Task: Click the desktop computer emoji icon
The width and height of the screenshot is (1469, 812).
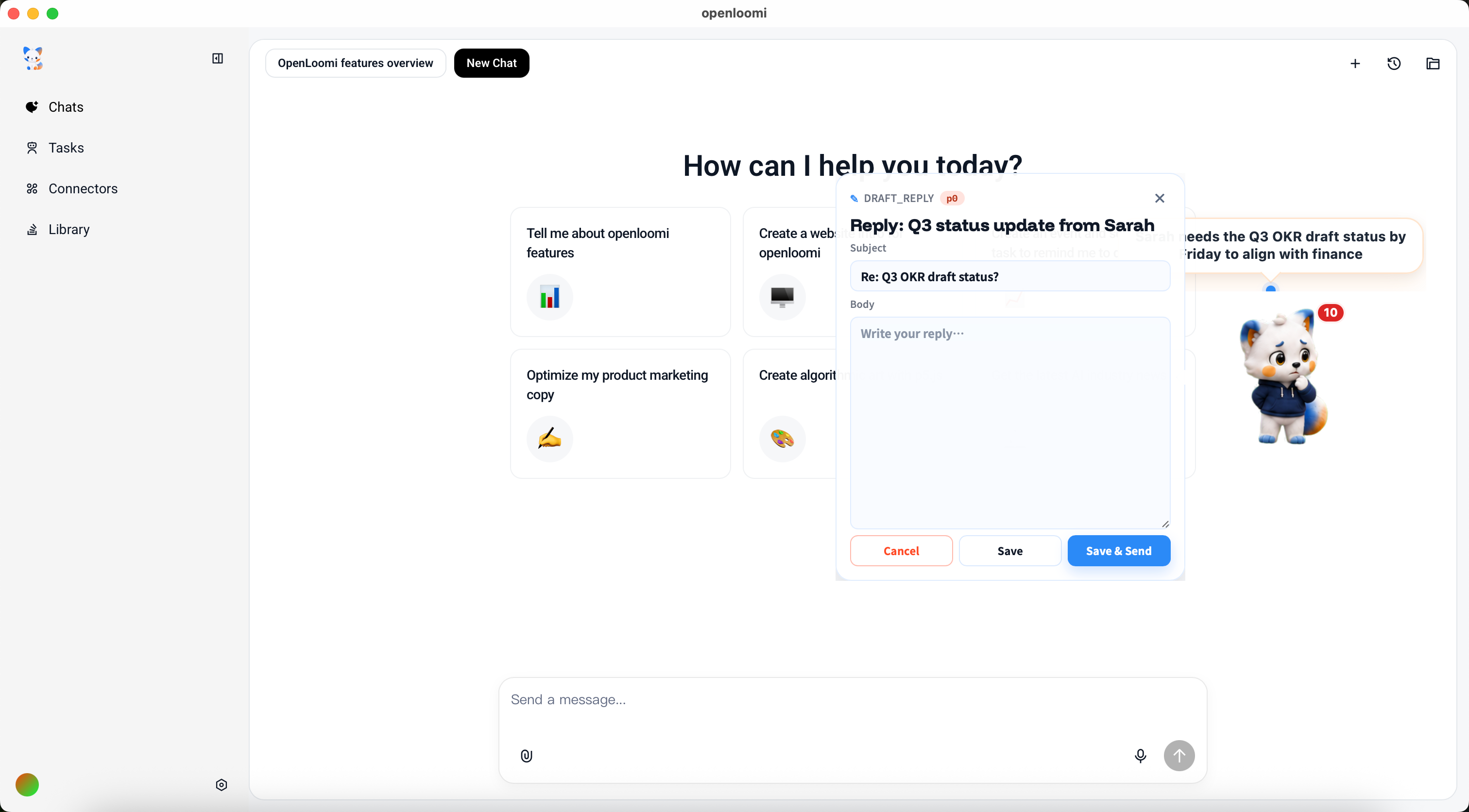Action: click(783, 297)
